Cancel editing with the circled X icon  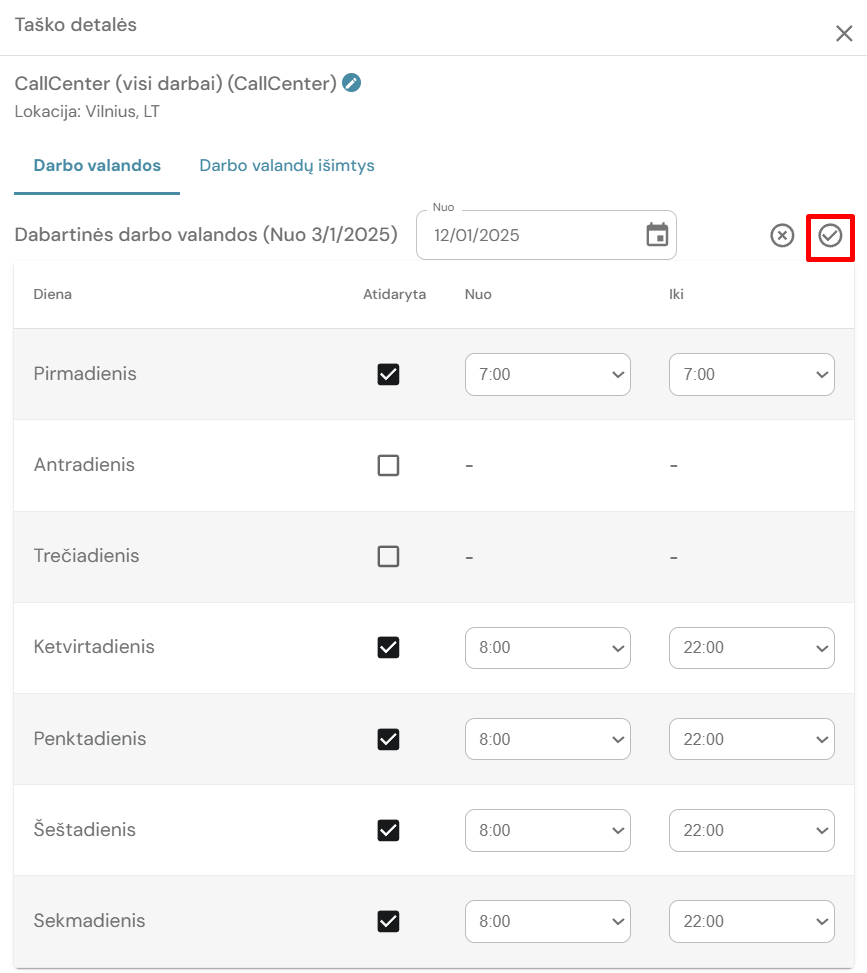click(x=782, y=235)
